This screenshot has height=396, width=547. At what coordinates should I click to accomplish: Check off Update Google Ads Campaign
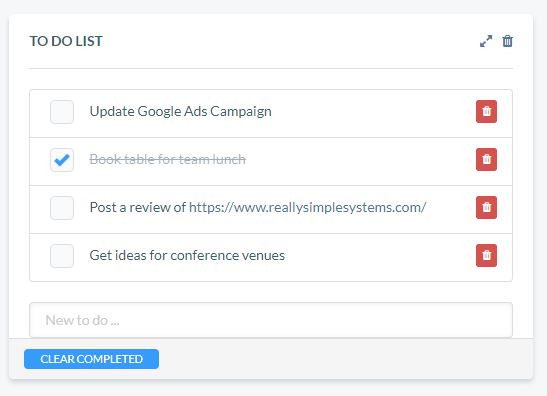point(62,112)
